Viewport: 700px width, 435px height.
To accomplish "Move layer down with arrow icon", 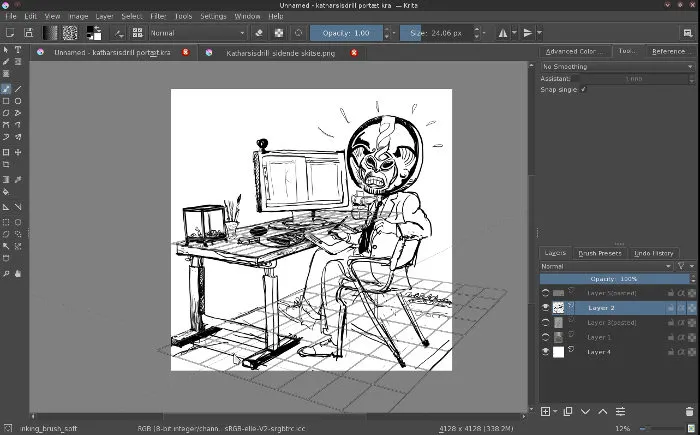I will (x=585, y=411).
